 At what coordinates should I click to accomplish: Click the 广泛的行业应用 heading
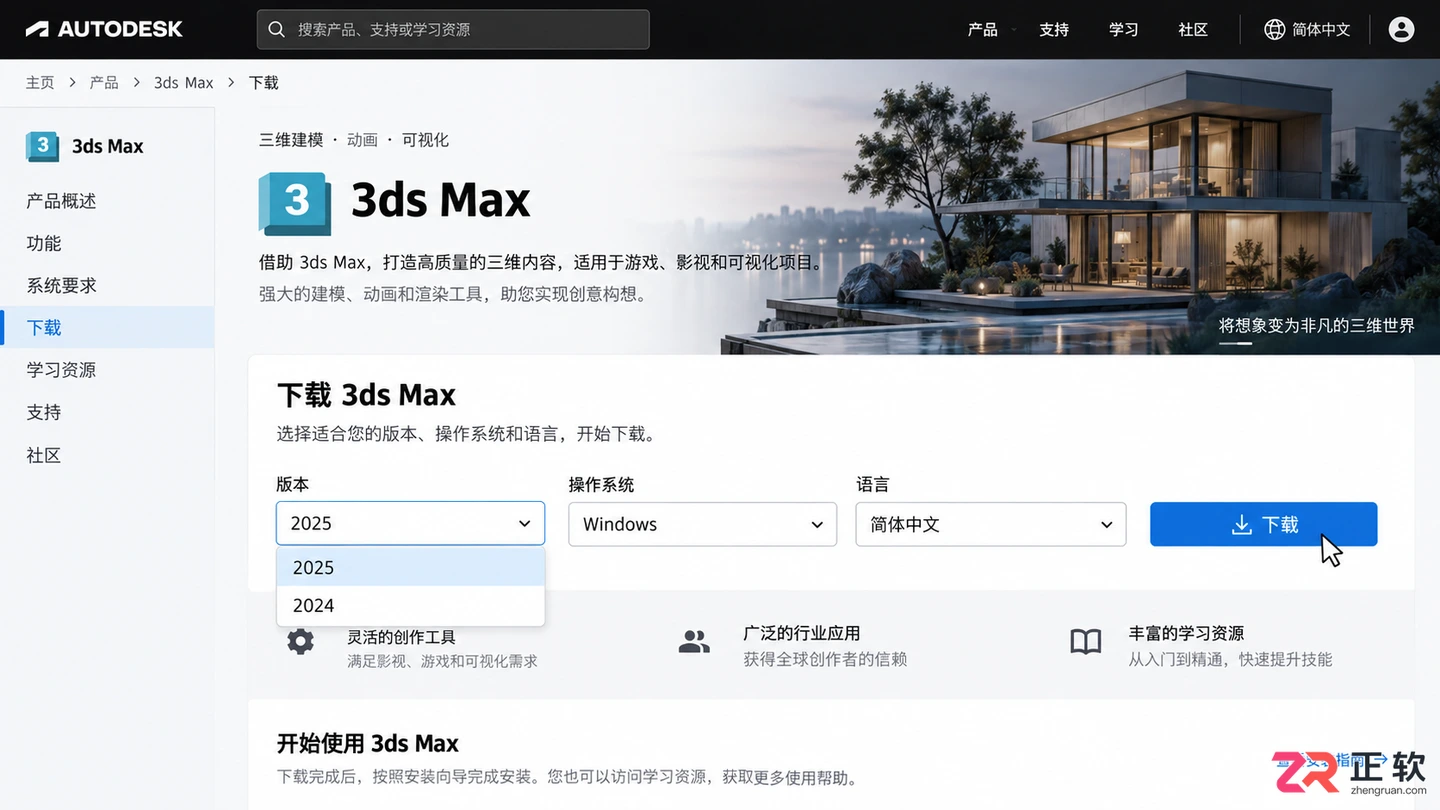click(801, 633)
